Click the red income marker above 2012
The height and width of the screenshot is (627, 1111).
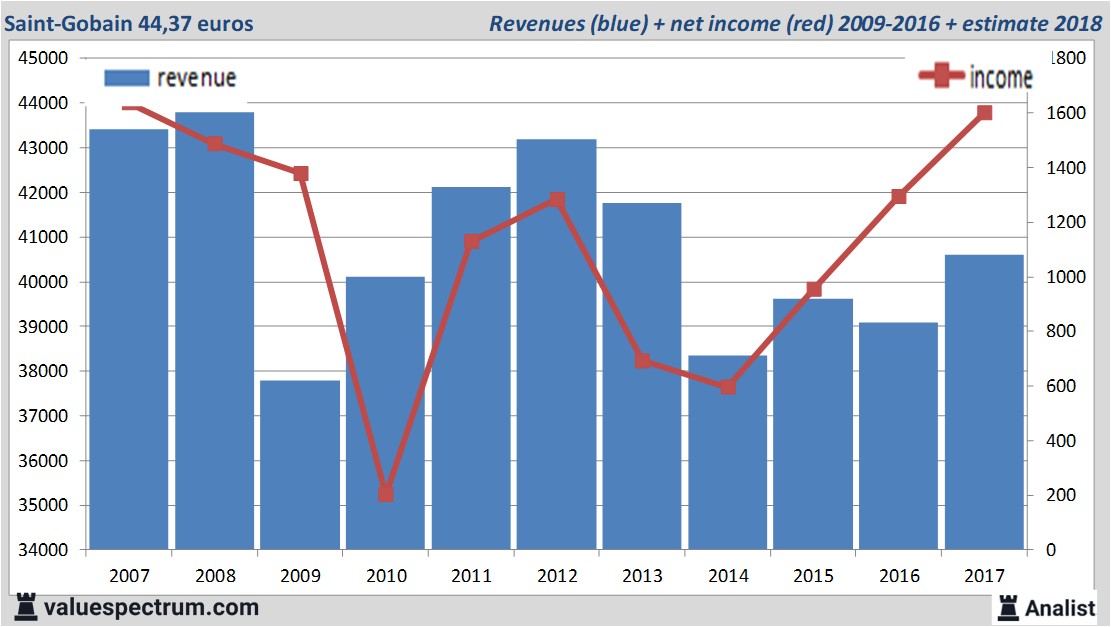click(556, 199)
